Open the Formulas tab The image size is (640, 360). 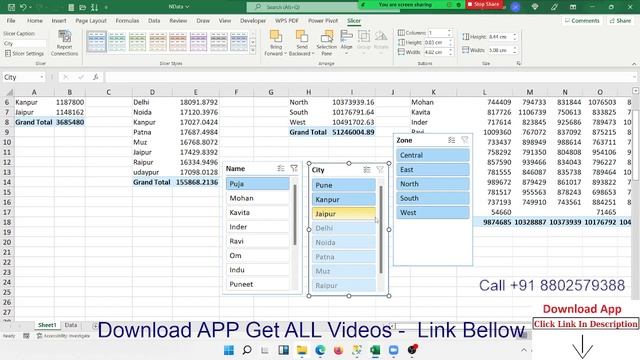click(127, 20)
